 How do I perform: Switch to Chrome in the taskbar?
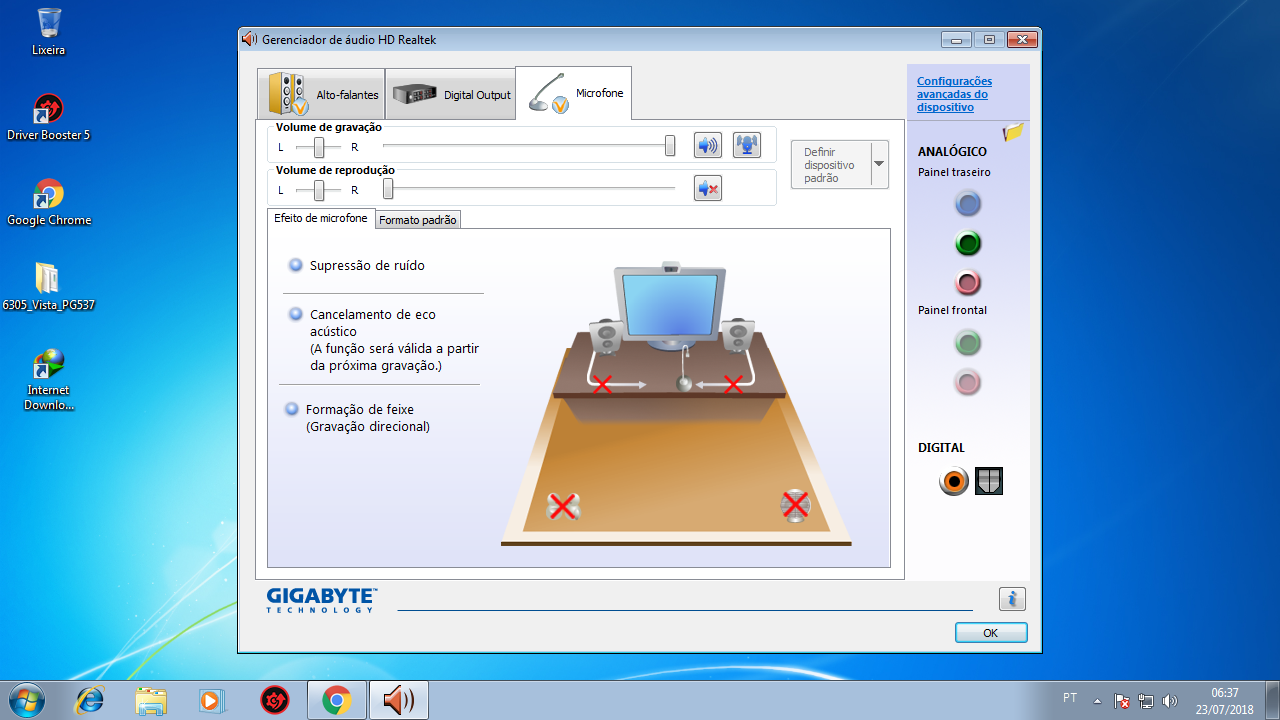(336, 700)
